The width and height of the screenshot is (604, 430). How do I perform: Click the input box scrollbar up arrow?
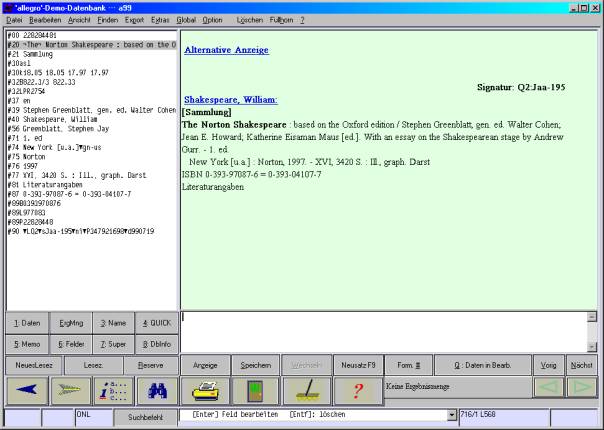[x=592, y=317]
